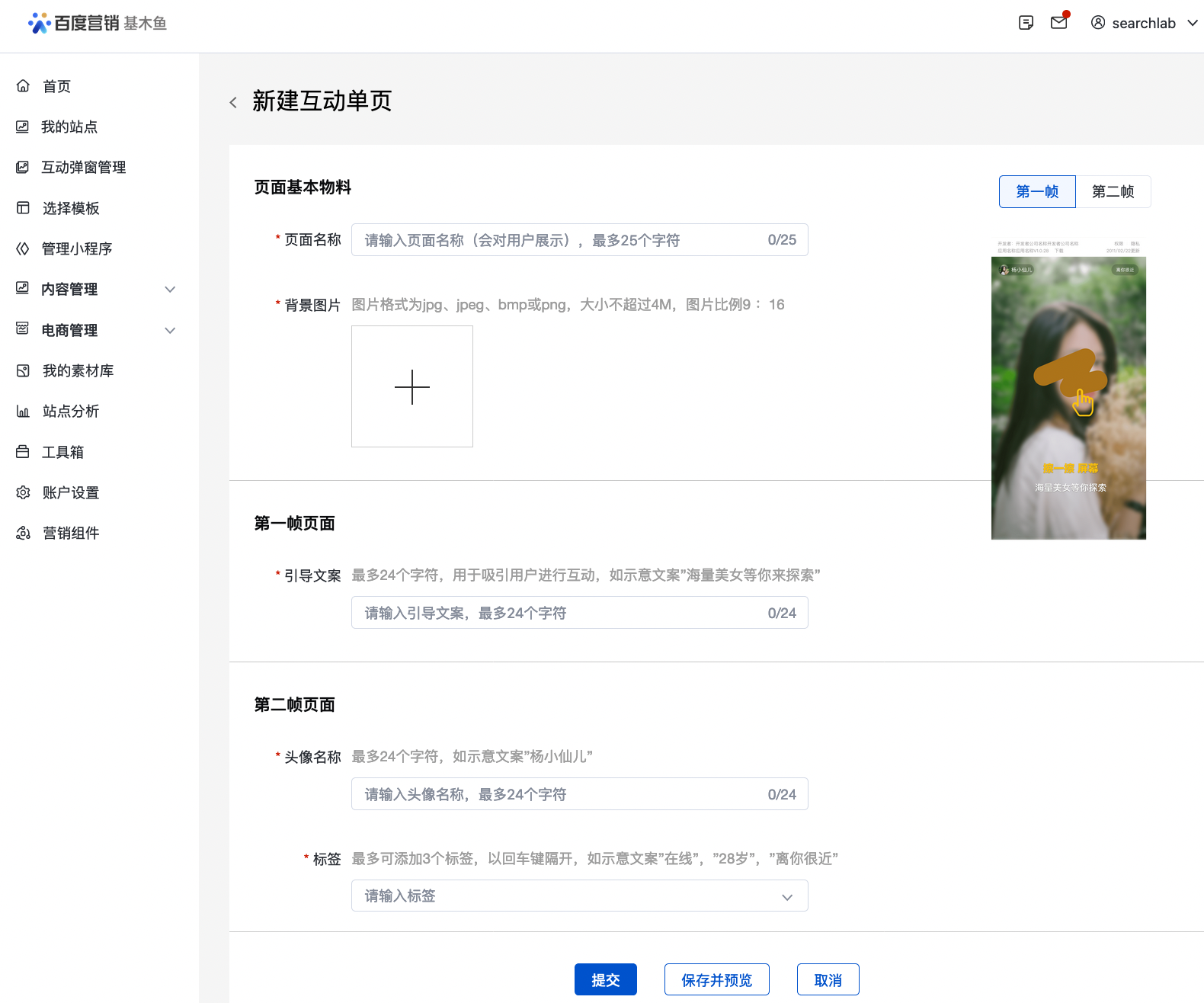Select the 第一帧 preview tab
This screenshot has width=1204, height=1003.
click(x=1037, y=191)
